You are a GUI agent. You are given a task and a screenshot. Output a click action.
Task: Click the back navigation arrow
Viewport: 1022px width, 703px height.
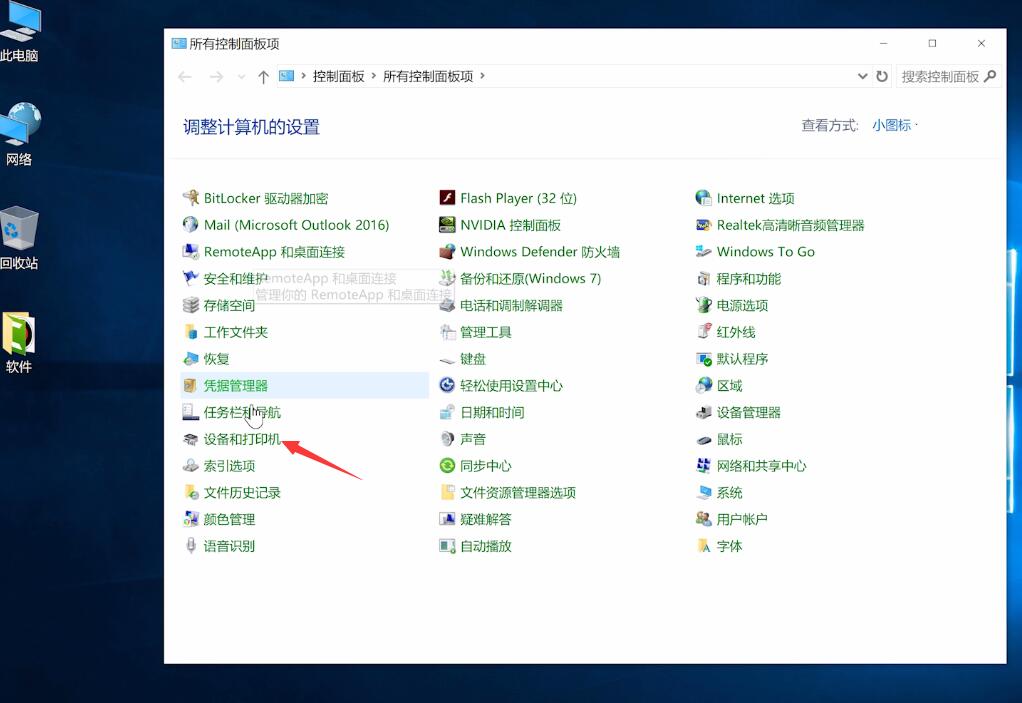click(185, 76)
